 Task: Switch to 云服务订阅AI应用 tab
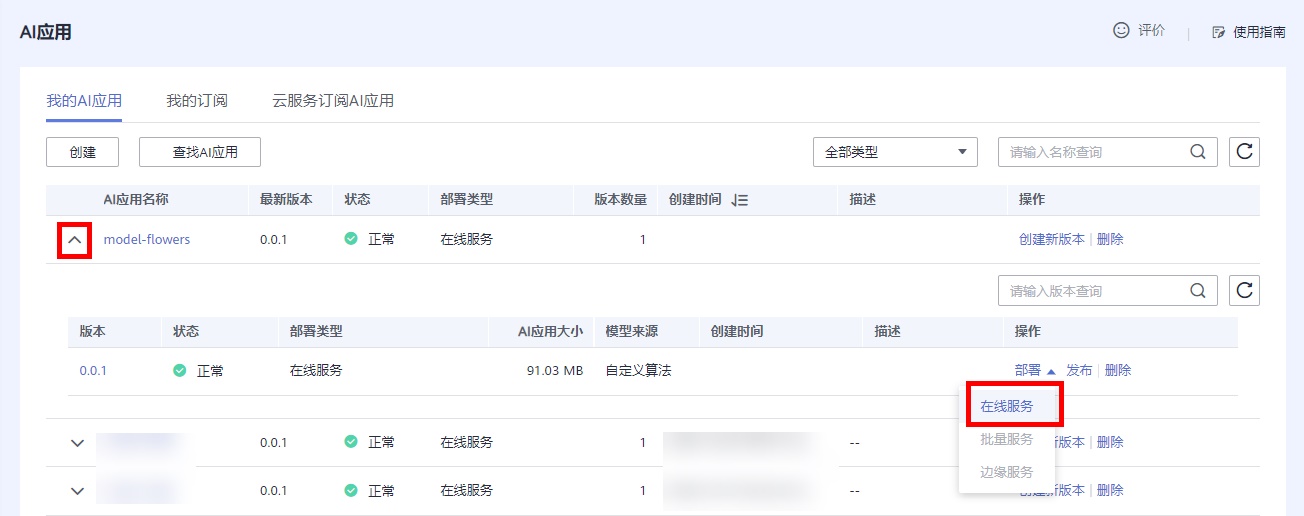coord(333,100)
